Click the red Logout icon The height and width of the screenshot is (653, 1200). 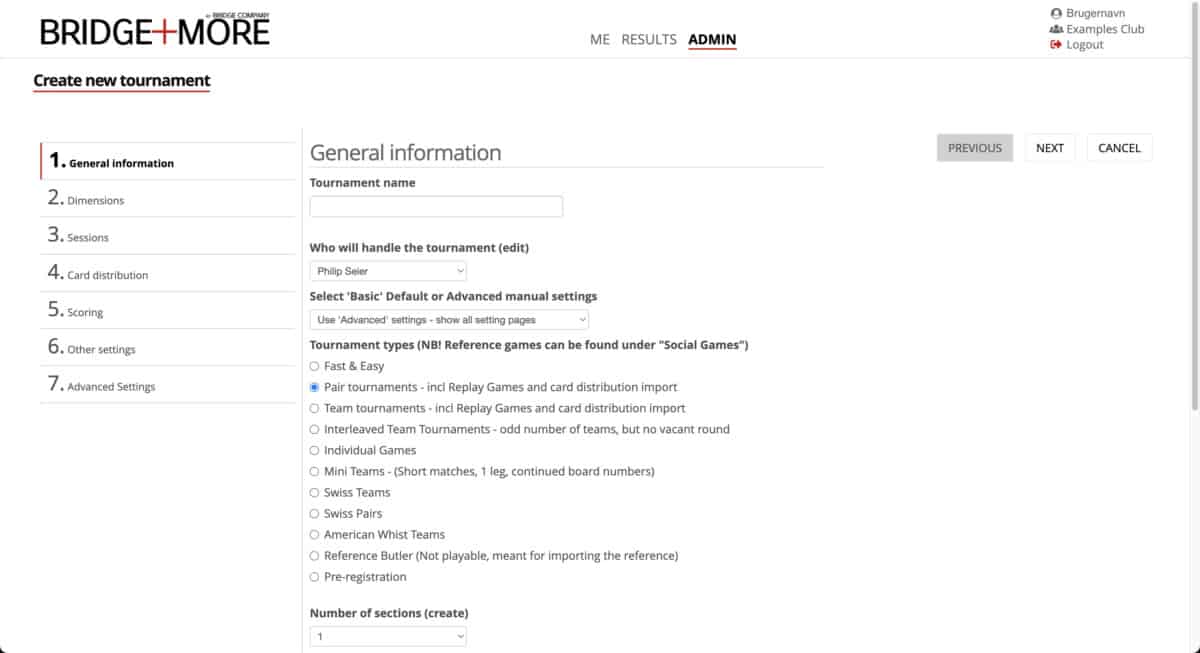pos(1056,45)
